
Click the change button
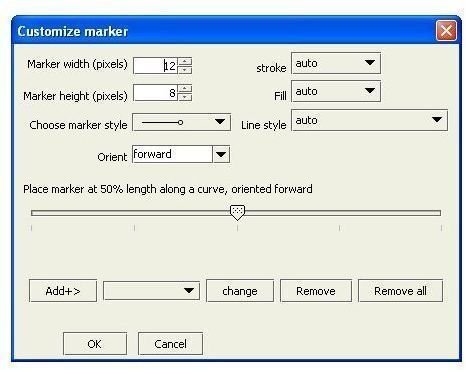[x=240, y=291]
